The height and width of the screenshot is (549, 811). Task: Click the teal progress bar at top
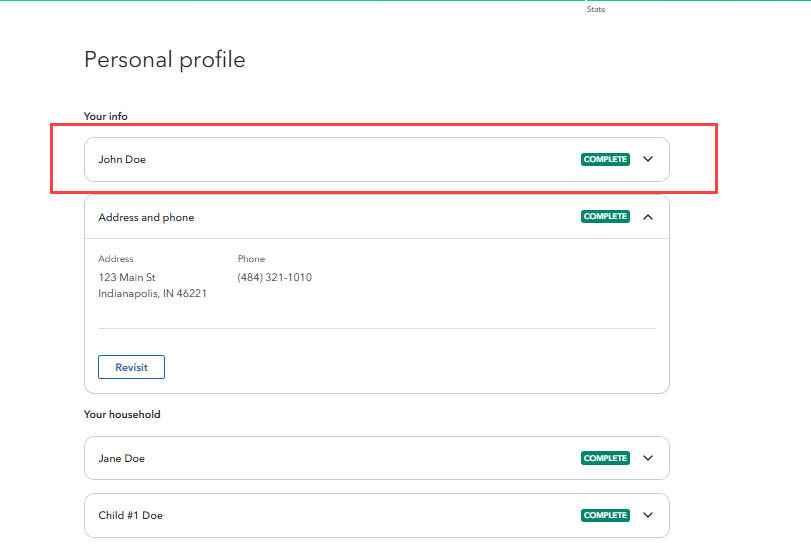406,1
